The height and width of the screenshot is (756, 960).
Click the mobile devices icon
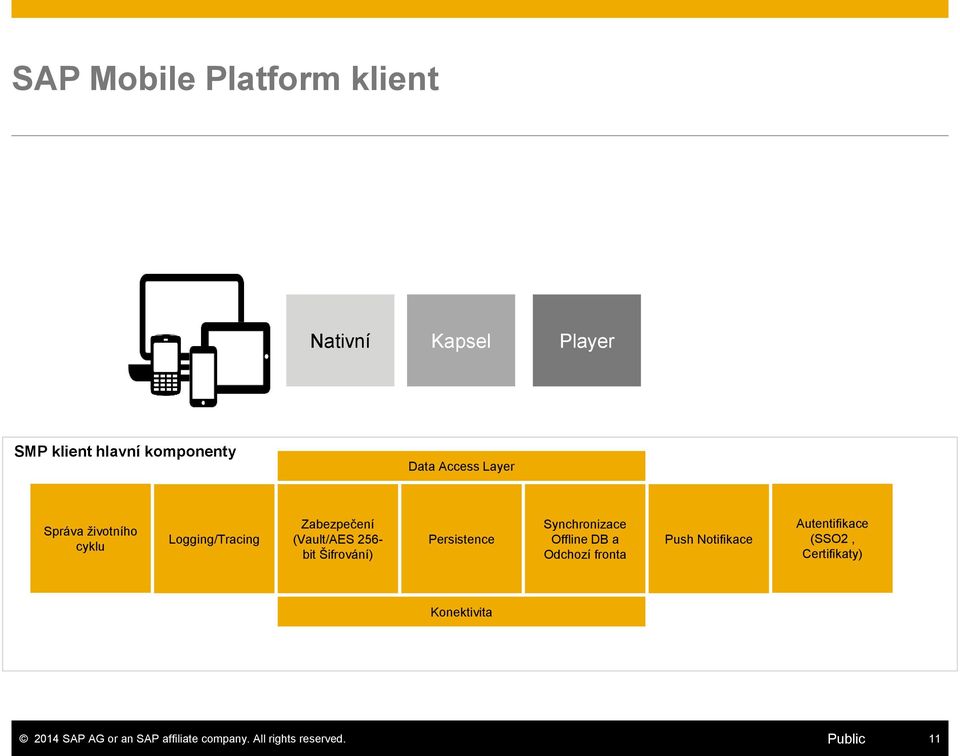click(199, 340)
